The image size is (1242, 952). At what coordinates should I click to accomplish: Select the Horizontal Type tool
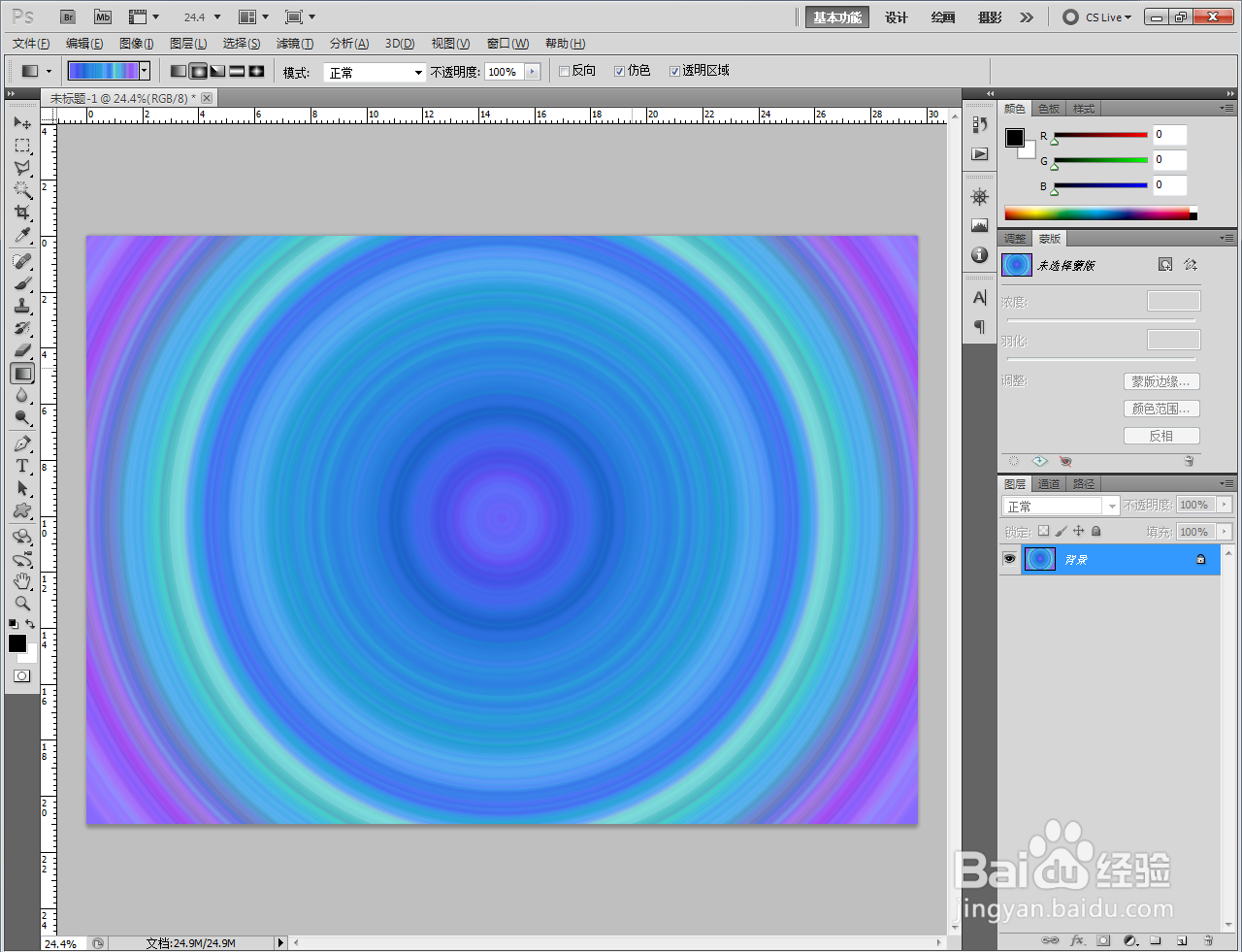click(x=22, y=466)
